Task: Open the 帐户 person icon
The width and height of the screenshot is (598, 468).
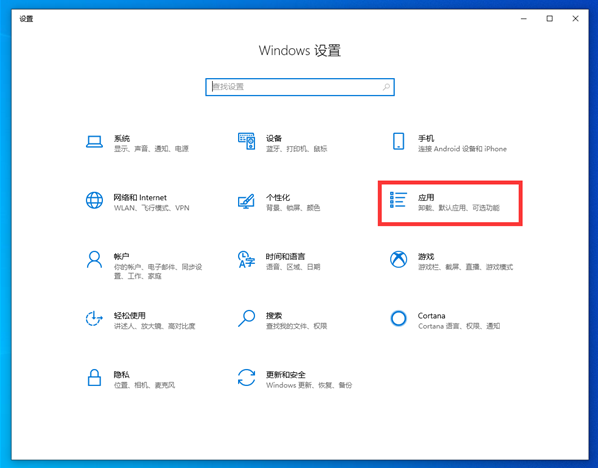Action: 94,260
